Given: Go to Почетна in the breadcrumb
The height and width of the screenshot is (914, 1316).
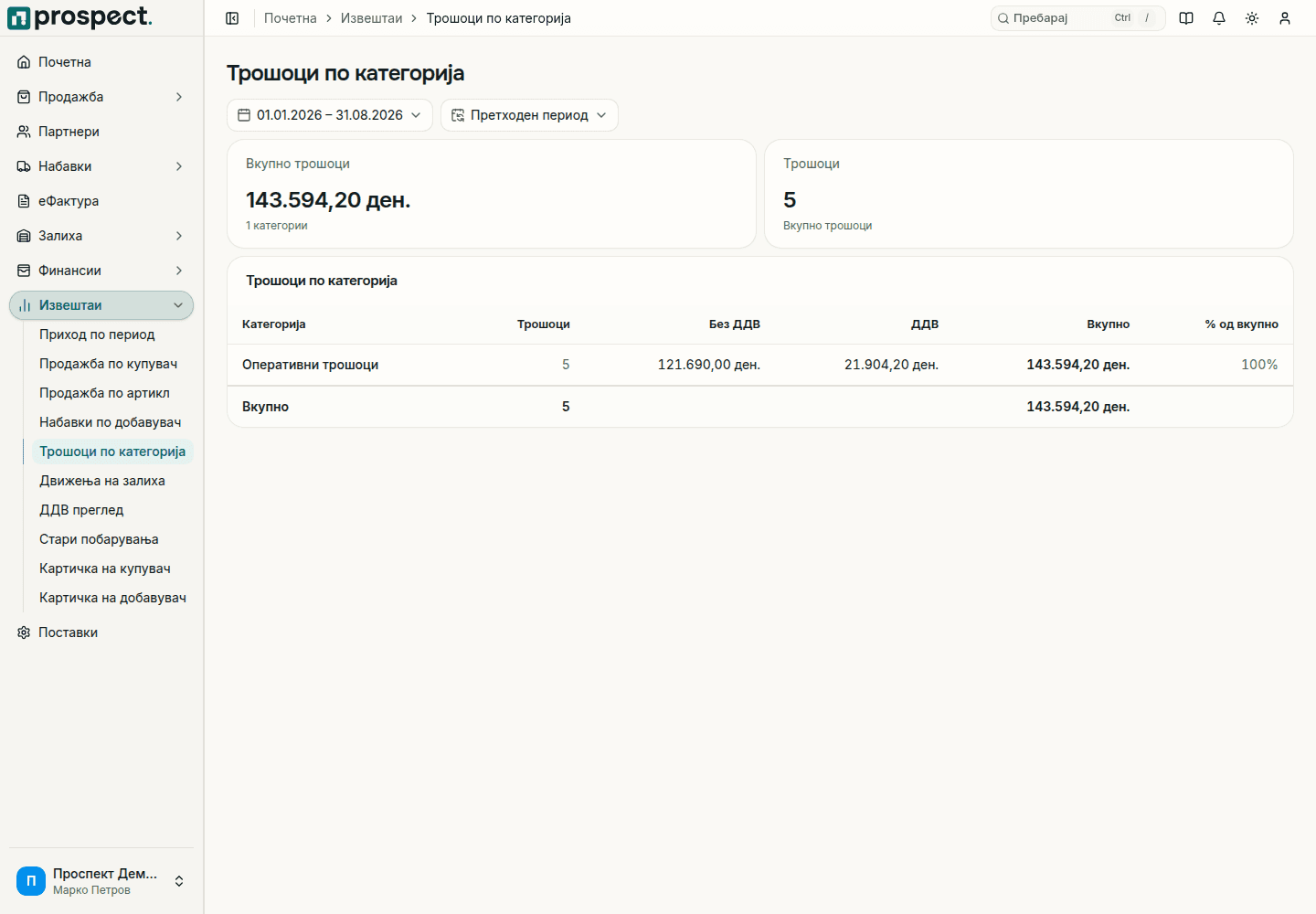Looking at the screenshot, I should (x=291, y=18).
